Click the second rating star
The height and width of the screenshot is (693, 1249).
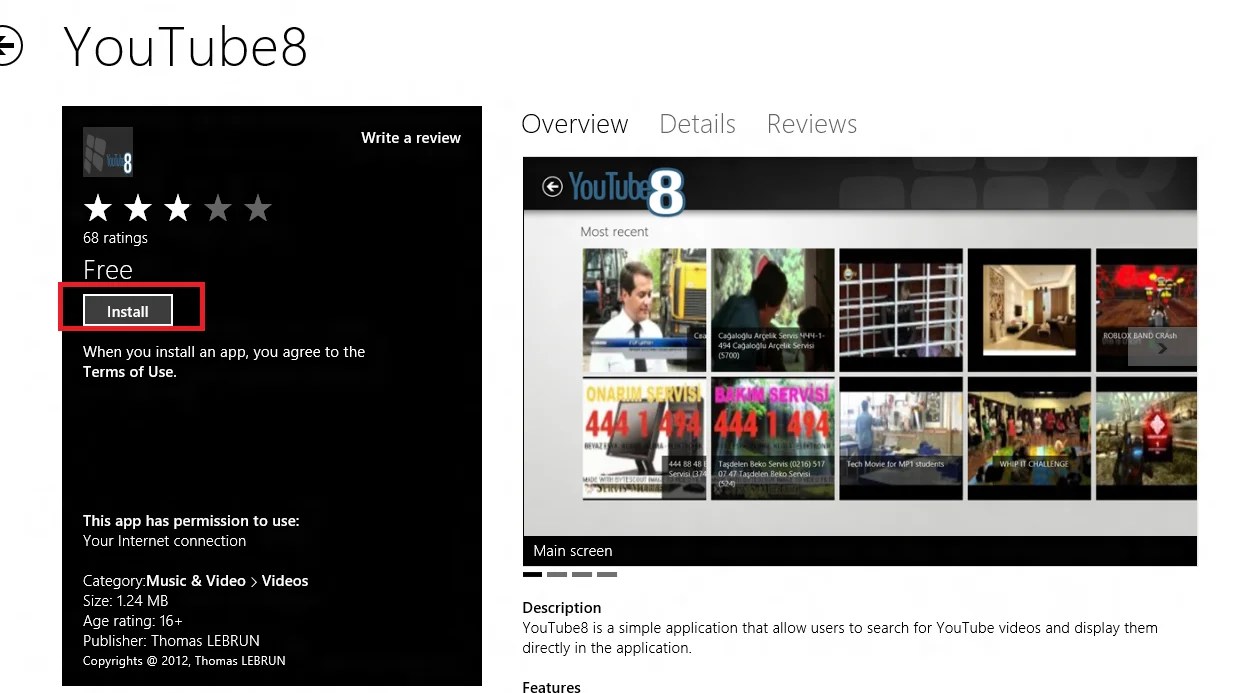click(138, 208)
